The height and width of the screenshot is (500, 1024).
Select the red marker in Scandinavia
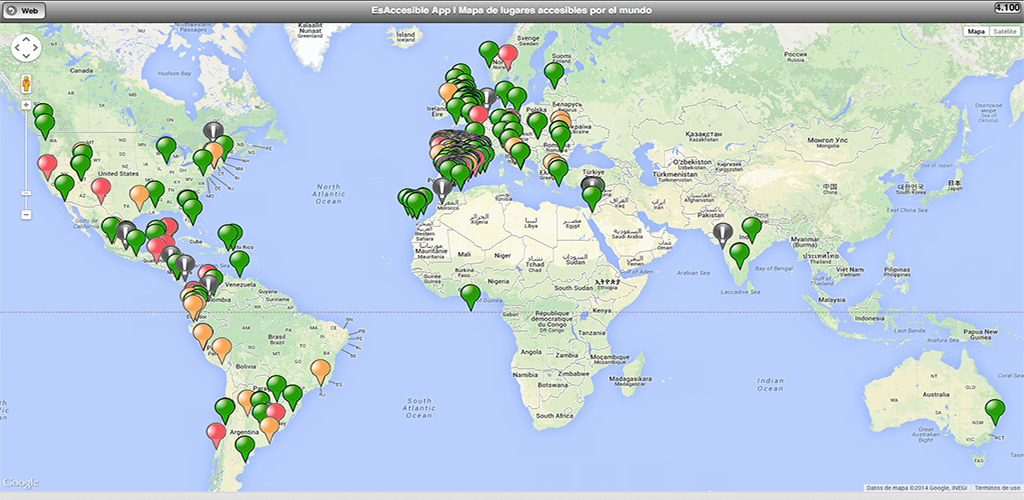coord(508,55)
